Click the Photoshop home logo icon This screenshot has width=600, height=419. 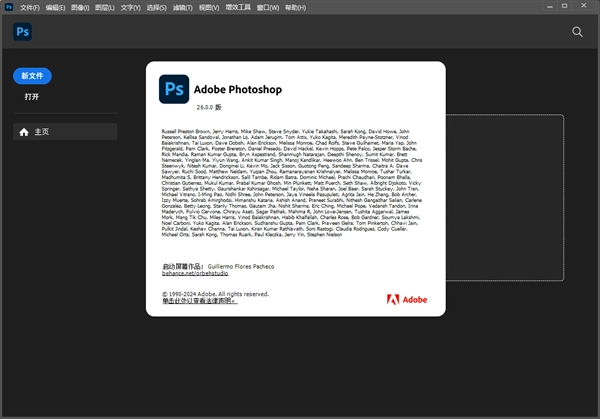pos(22,32)
